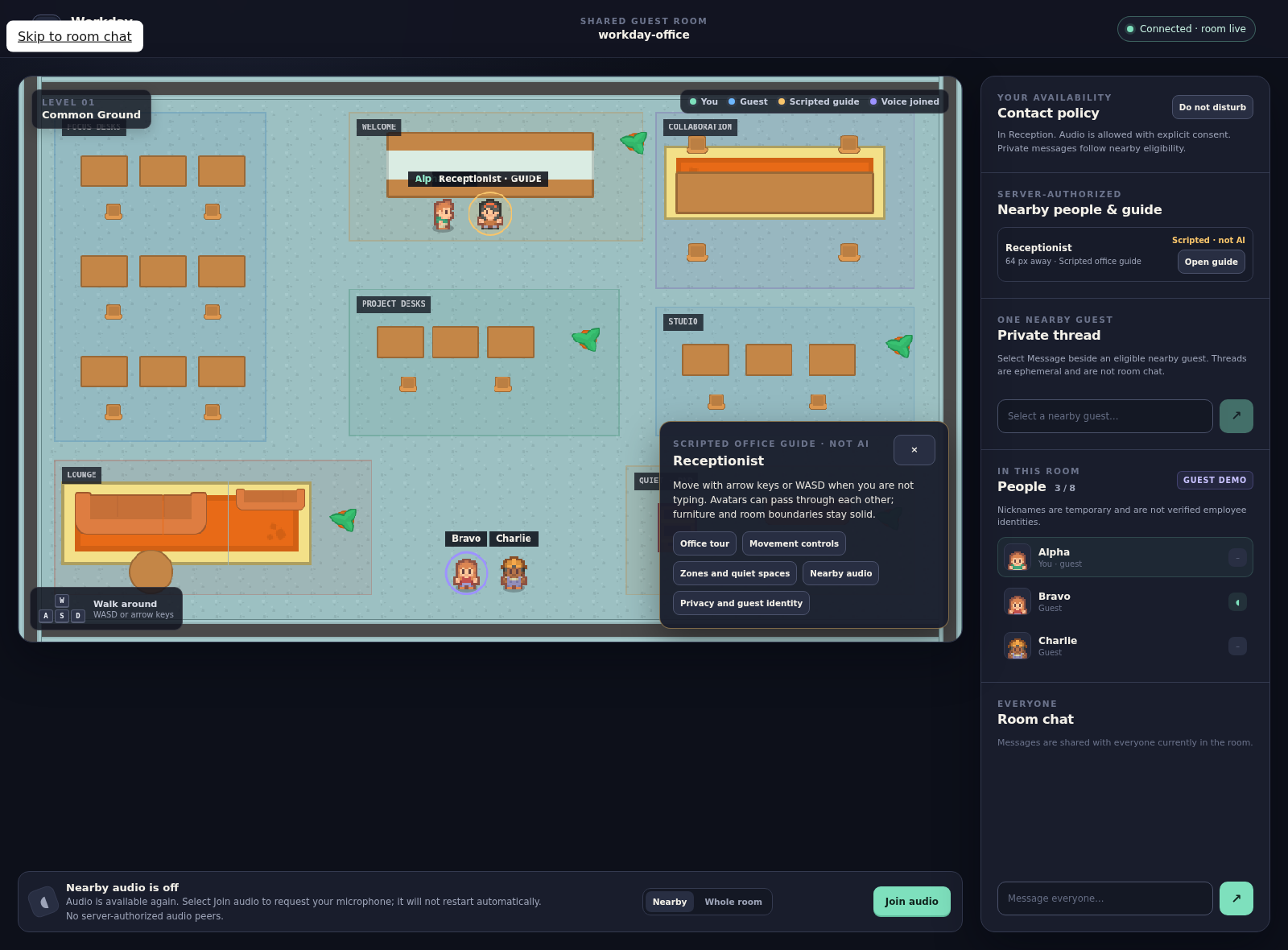Click the S key icon in Walk around hint
The height and width of the screenshot is (950, 1288).
(x=62, y=616)
